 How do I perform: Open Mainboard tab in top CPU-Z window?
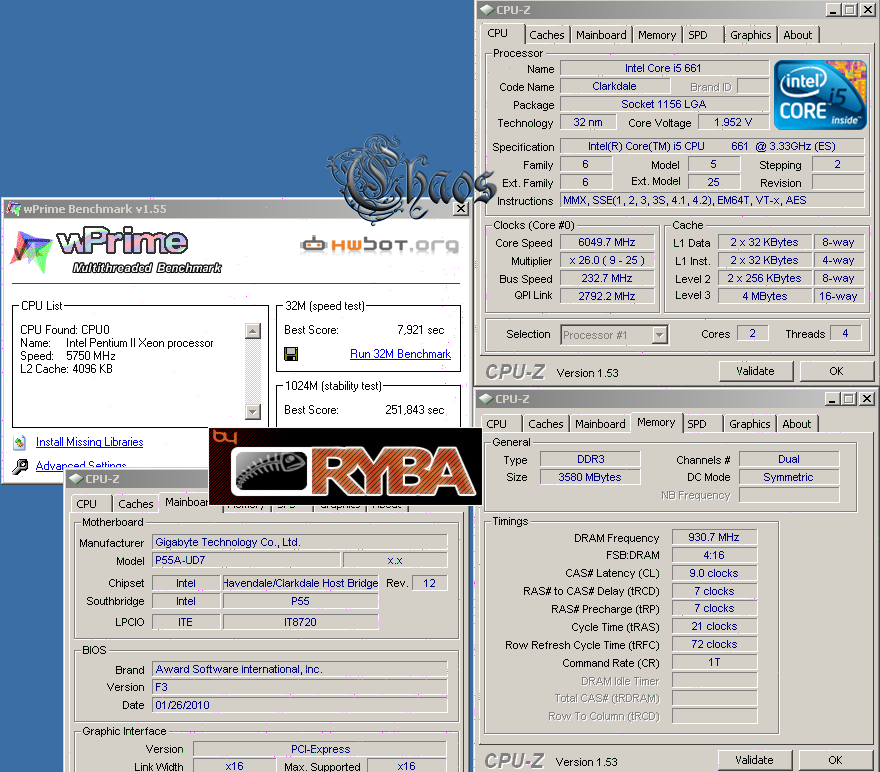[601, 35]
